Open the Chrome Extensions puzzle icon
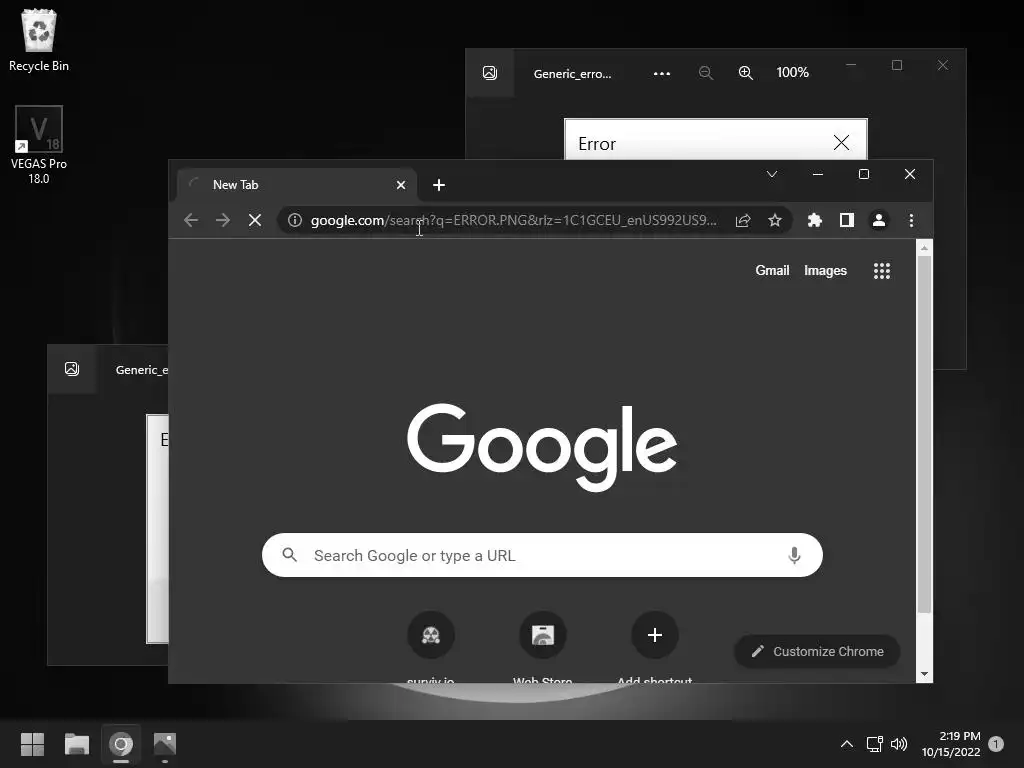This screenshot has width=1024, height=768. (814, 220)
